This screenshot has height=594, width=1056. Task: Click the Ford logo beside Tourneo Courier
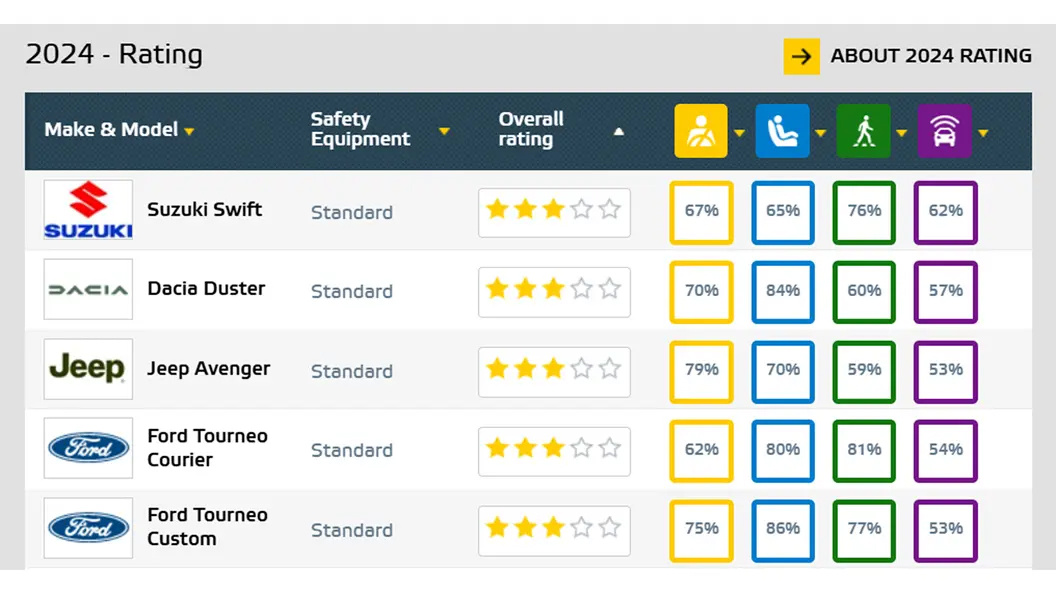point(88,448)
